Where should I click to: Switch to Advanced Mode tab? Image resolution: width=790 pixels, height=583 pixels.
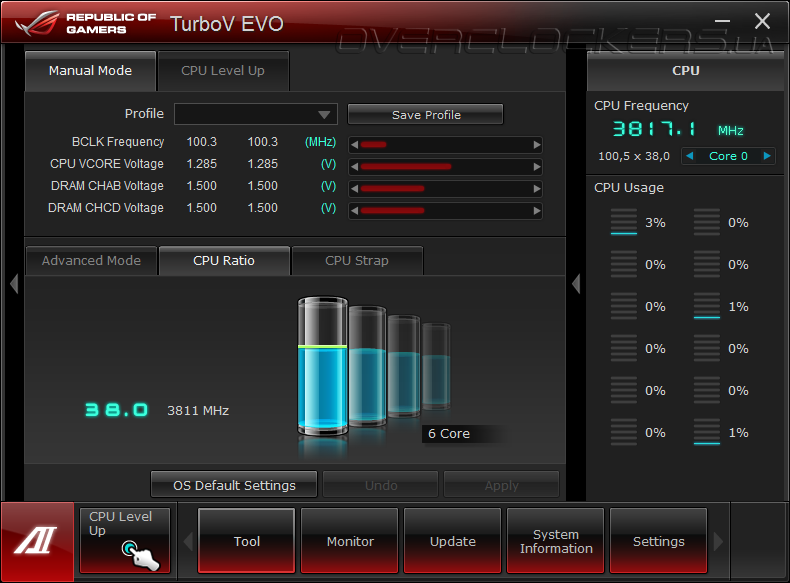[x=91, y=261]
